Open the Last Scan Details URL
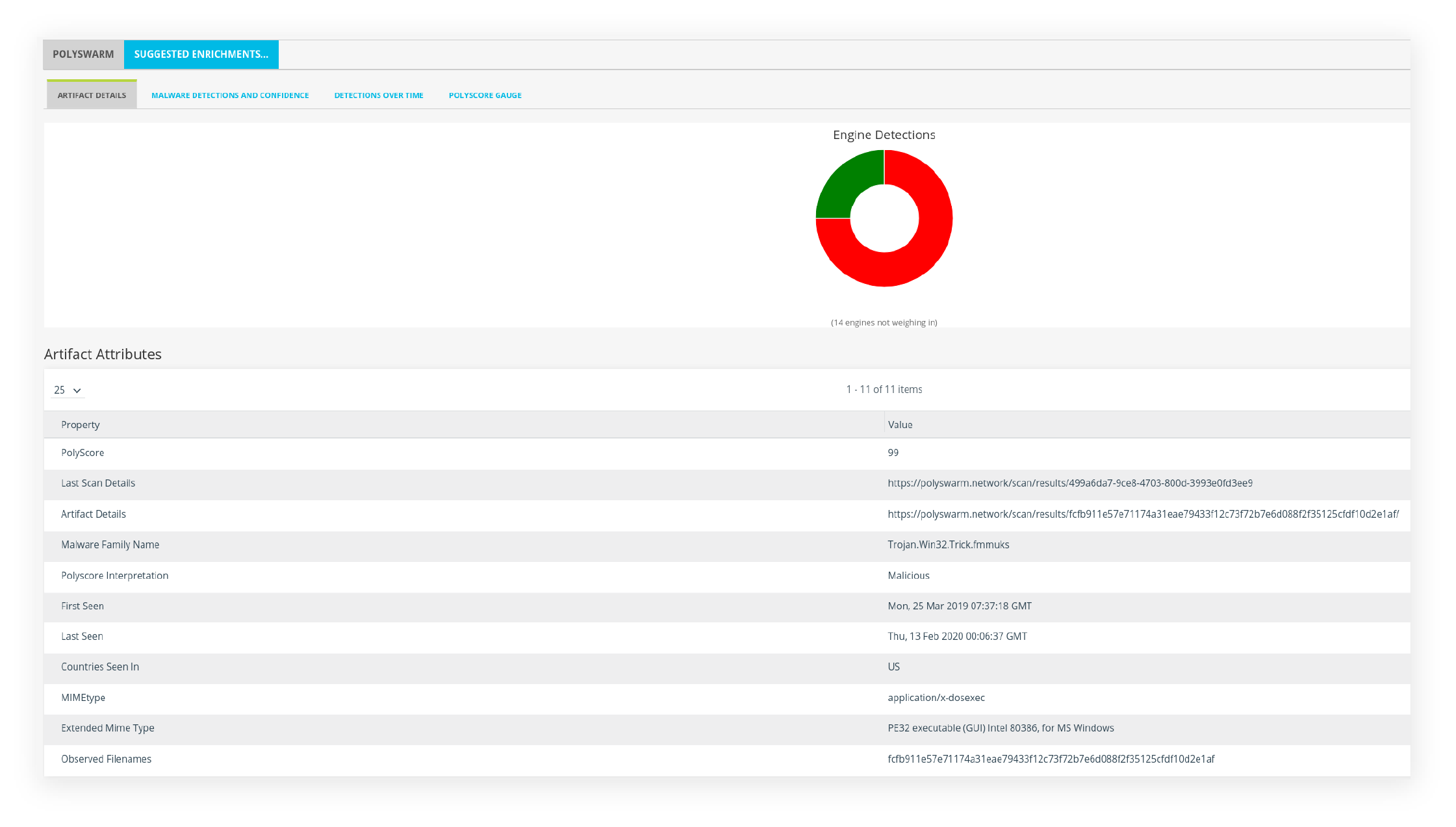The height and width of the screenshot is (827, 1456). click(x=1069, y=483)
